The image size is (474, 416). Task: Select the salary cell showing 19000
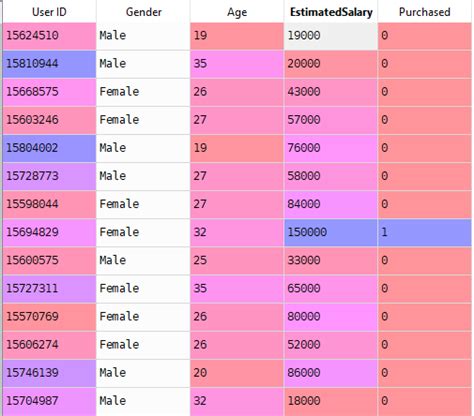point(331,36)
